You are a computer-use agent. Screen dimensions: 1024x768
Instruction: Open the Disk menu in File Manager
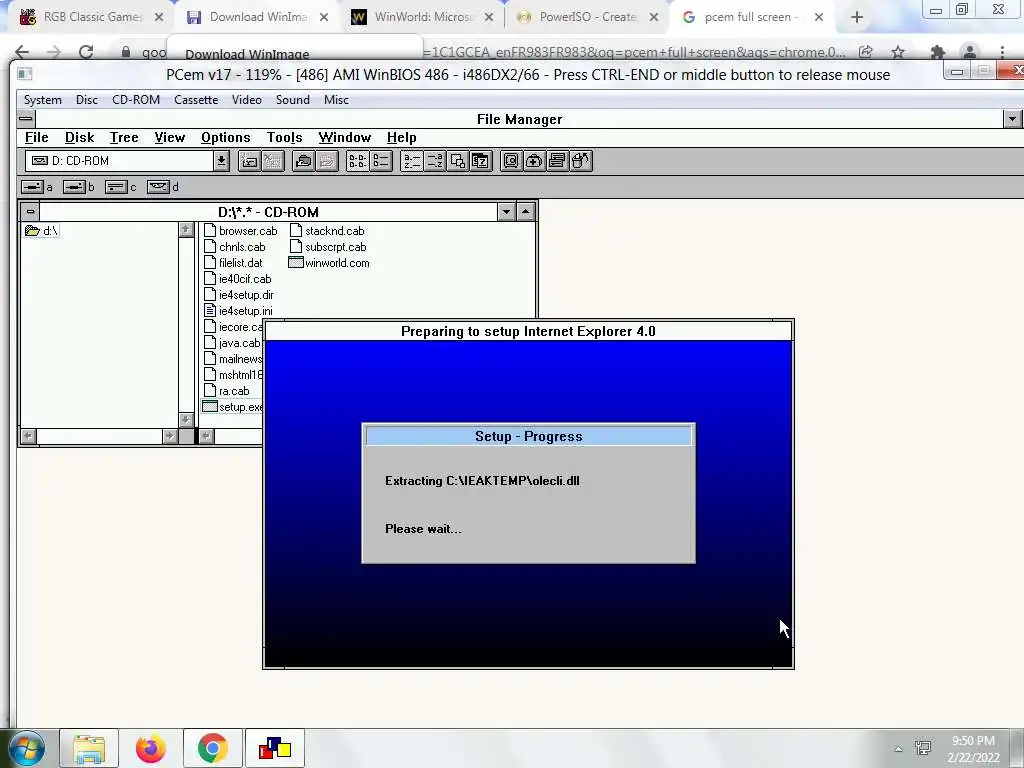tap(80, 138)
